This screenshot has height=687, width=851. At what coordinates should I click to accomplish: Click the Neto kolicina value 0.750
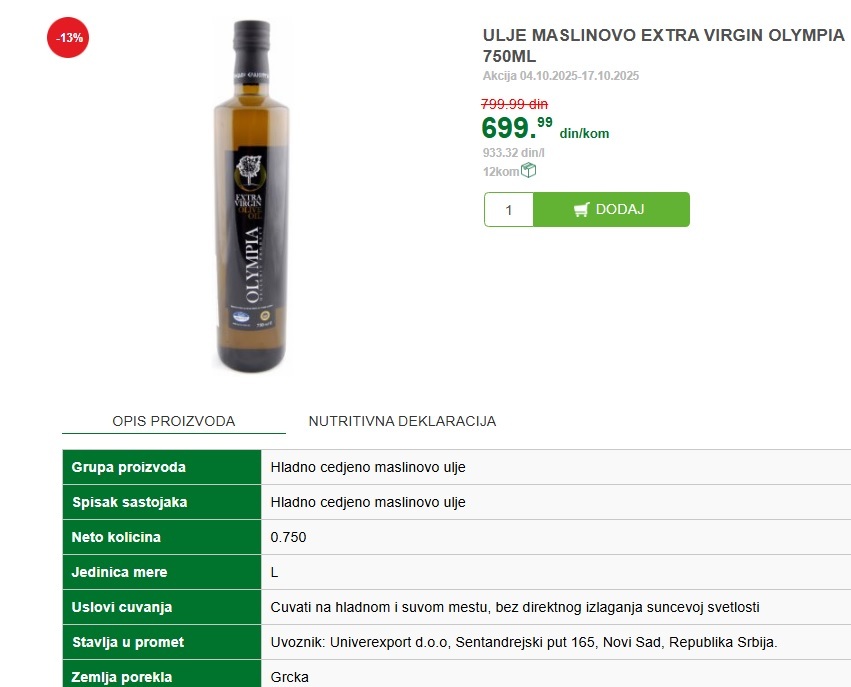pyautogui.click(x=288, y=537)
